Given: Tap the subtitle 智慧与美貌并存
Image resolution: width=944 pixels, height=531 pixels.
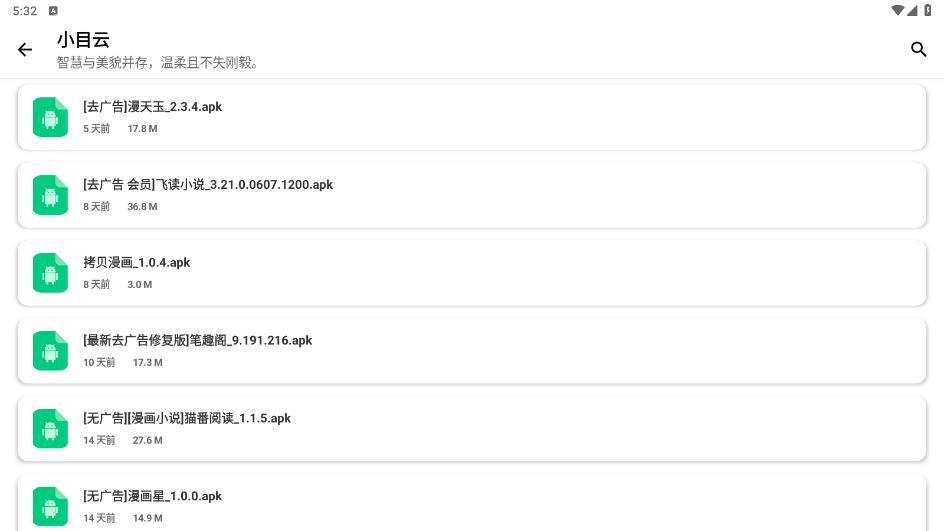Looking at the screenshot, I should [158, 63].
